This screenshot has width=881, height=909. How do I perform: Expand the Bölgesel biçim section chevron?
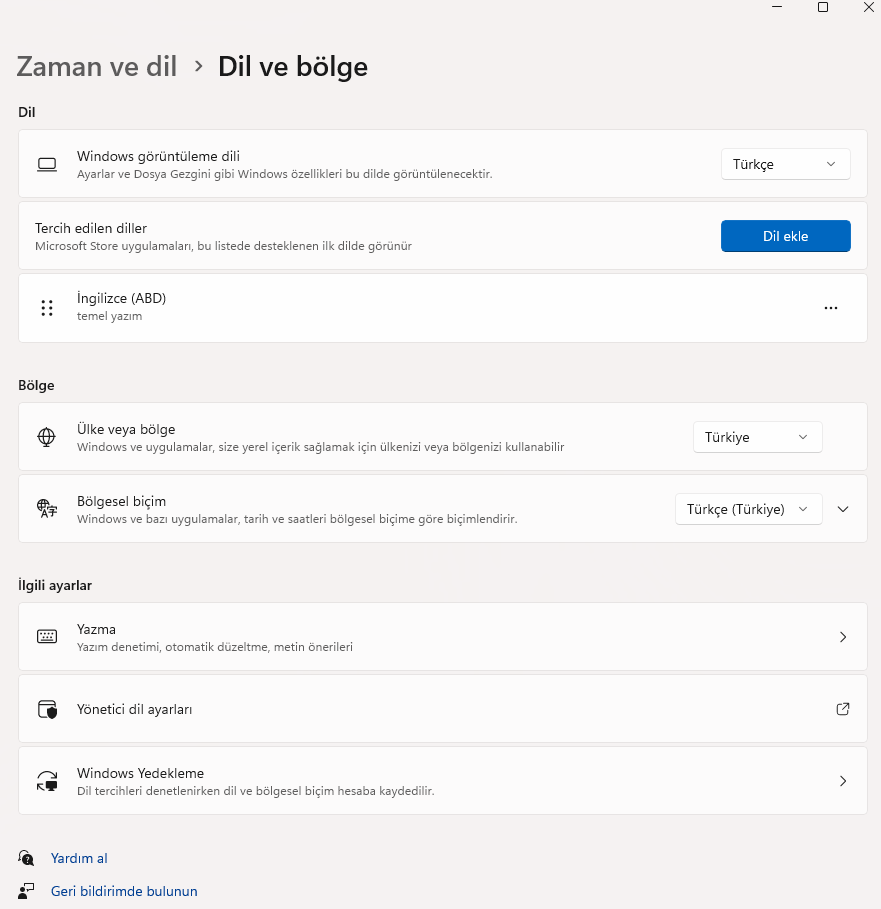coord(843,509)
